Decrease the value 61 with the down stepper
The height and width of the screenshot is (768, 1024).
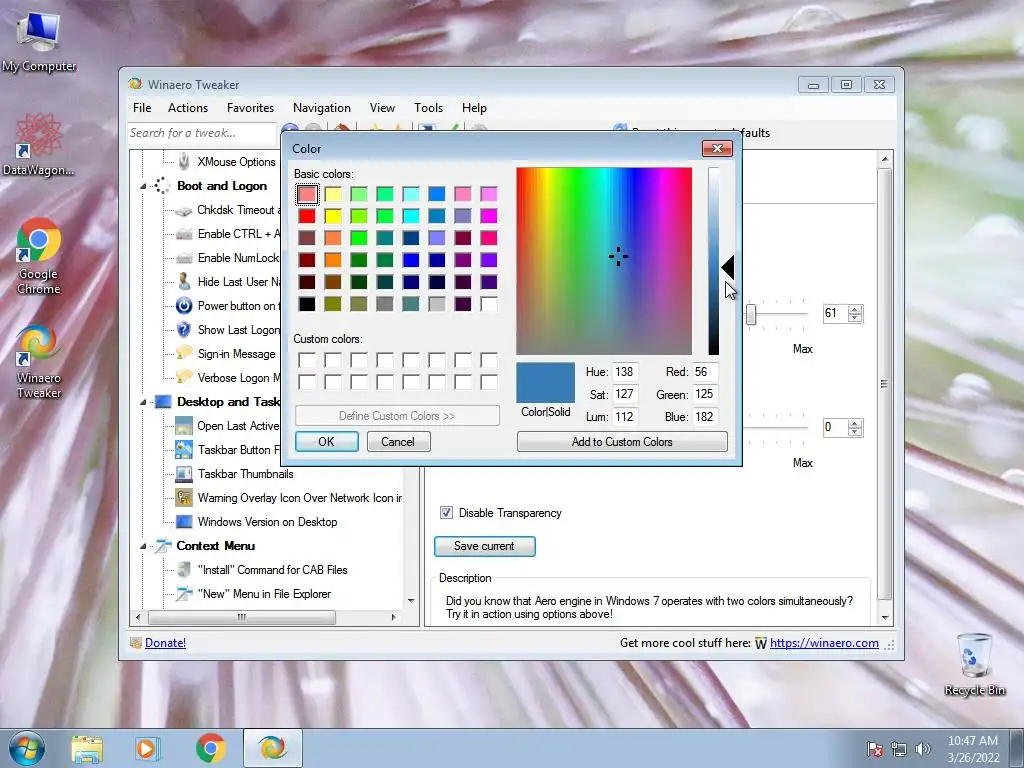855,318
